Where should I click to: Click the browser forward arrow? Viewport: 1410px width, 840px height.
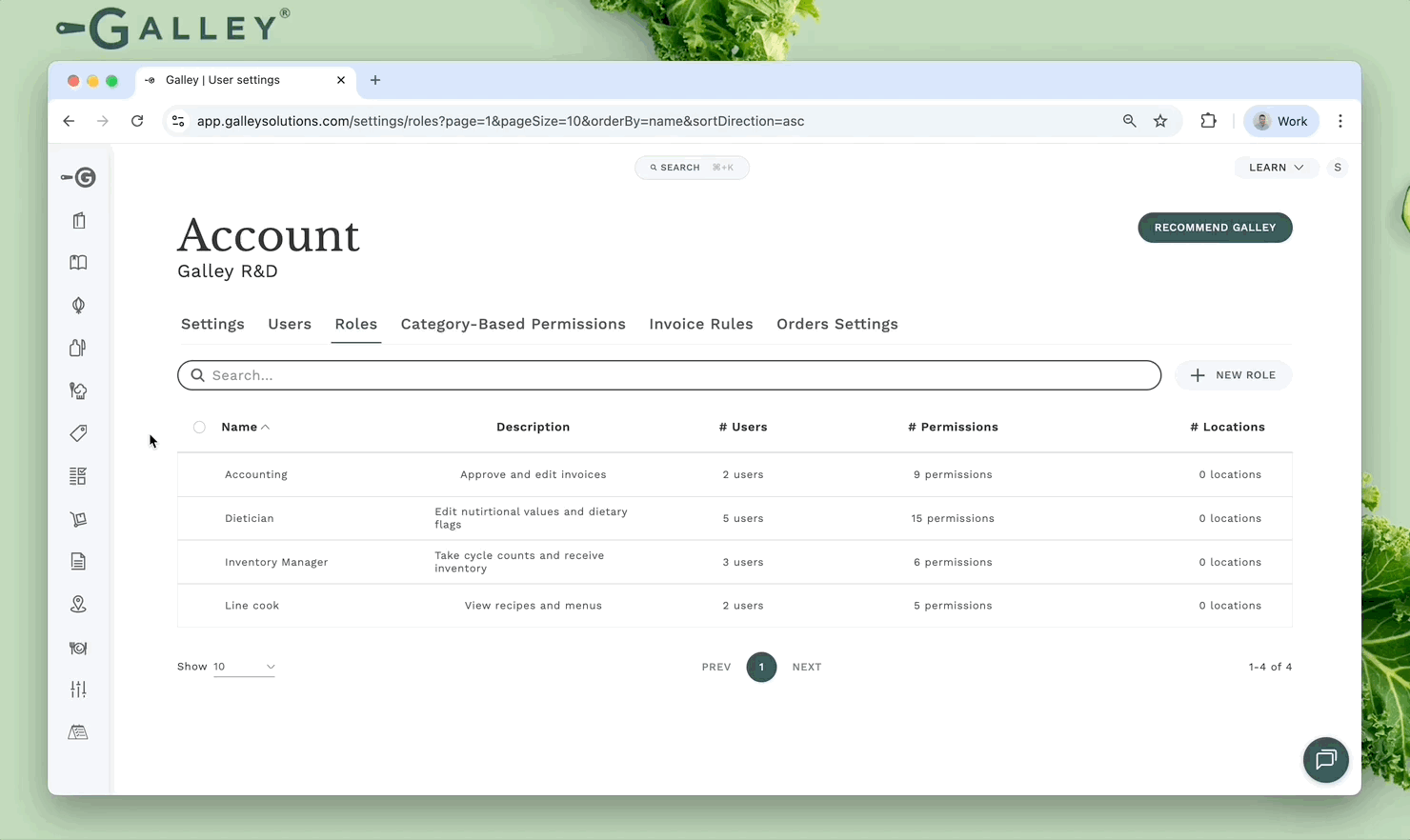103,121
